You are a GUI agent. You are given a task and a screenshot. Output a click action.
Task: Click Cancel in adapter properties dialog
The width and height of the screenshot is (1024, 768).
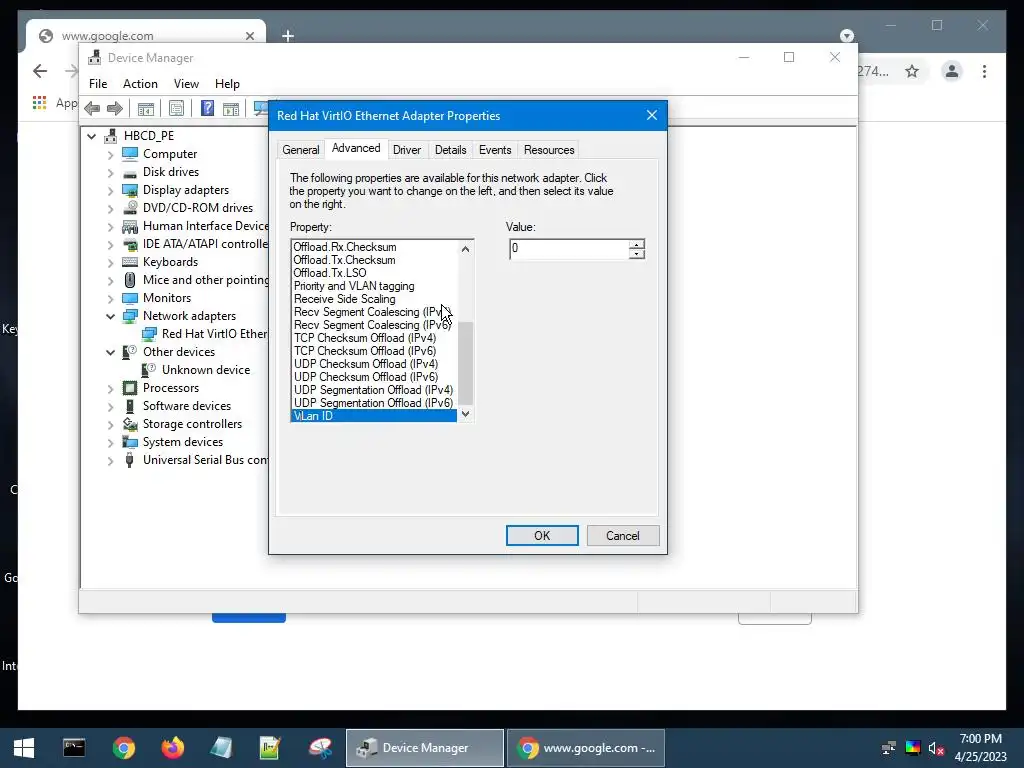[622, 536]
